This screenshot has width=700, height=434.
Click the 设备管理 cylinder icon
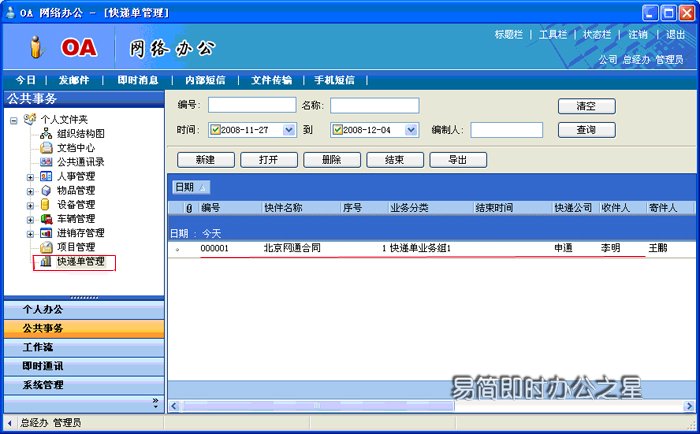[45, 204]
